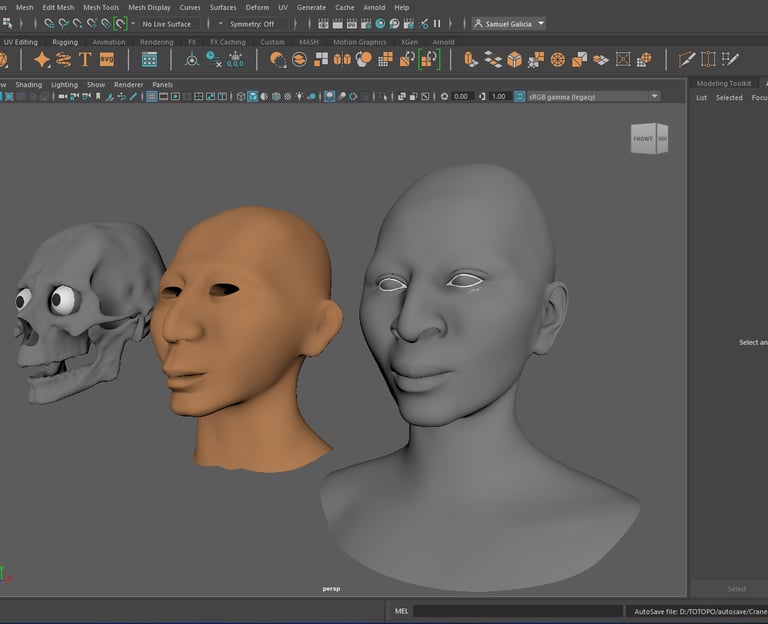The height and width of the screenshot is (624, 768).
Task: Click the Sweep Mesh helix icon
Action: 63,60
